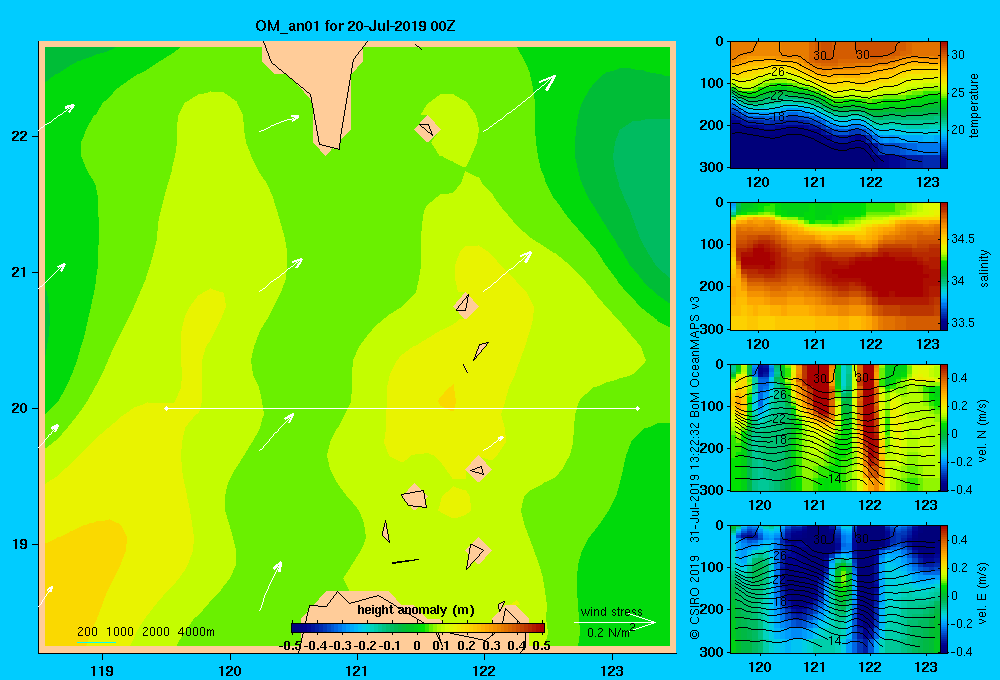
Task: Click the temperature color scale bar
Action: pos(943,105)
